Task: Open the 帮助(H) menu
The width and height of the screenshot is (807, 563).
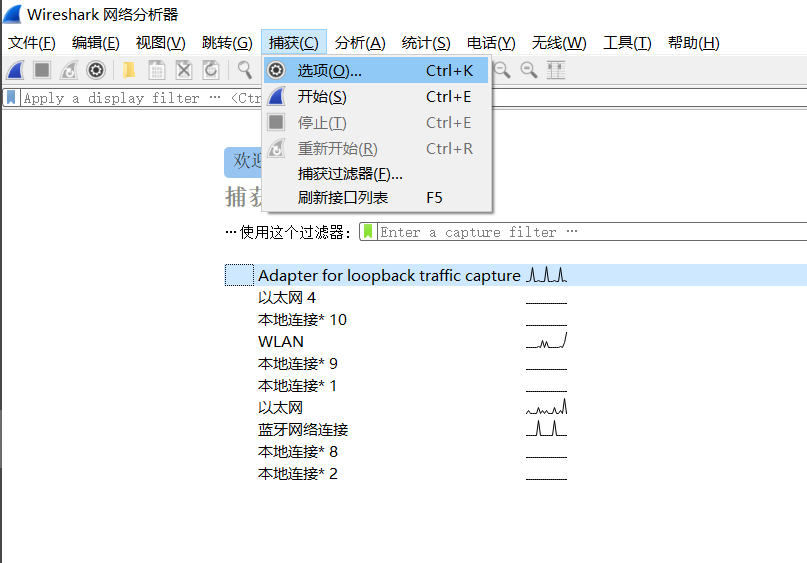Action: tap(693, 43)
